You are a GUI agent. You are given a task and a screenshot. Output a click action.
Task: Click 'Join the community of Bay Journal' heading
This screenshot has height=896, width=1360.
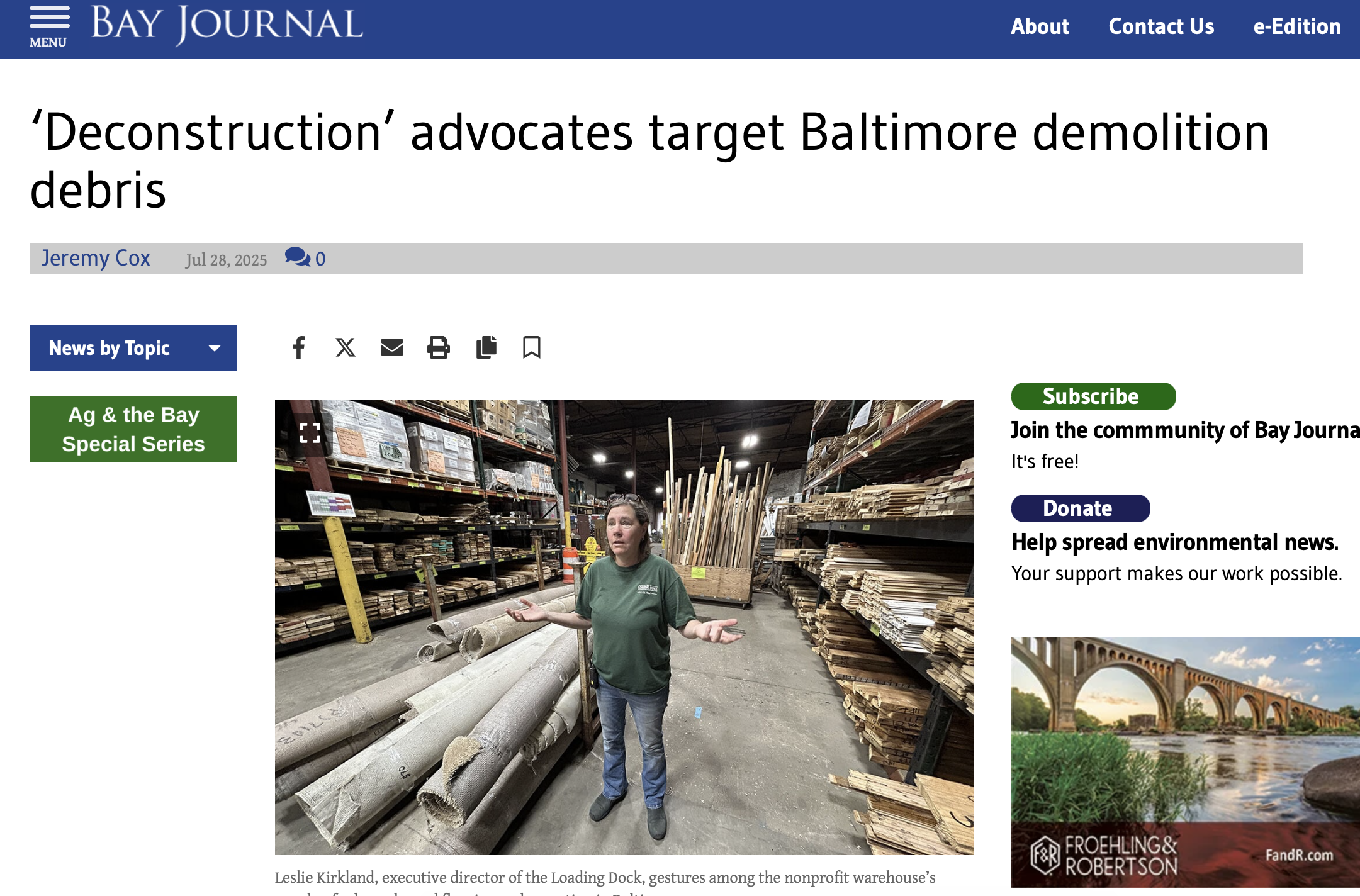1186,430
